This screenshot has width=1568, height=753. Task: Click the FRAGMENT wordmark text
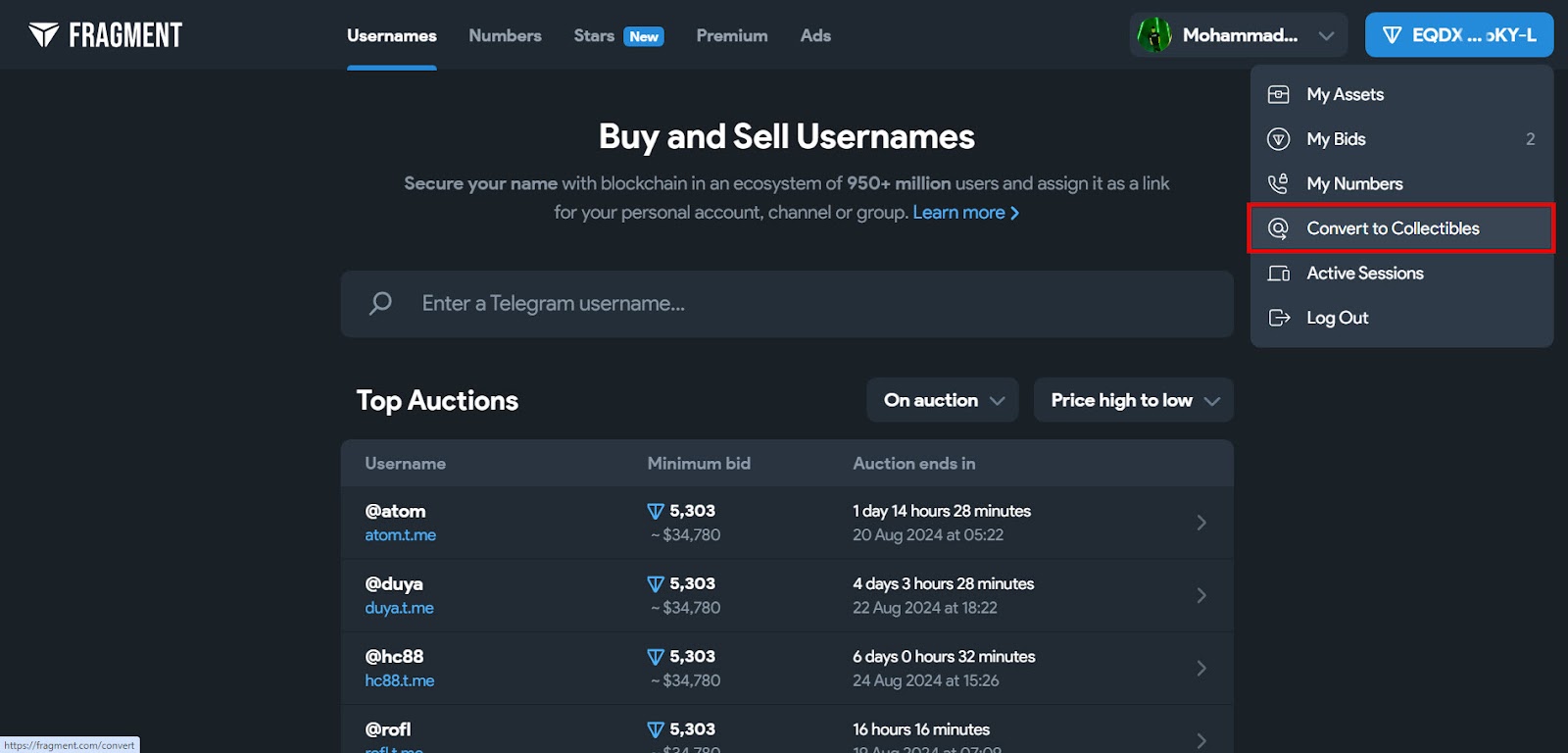(x=125, y=35)
